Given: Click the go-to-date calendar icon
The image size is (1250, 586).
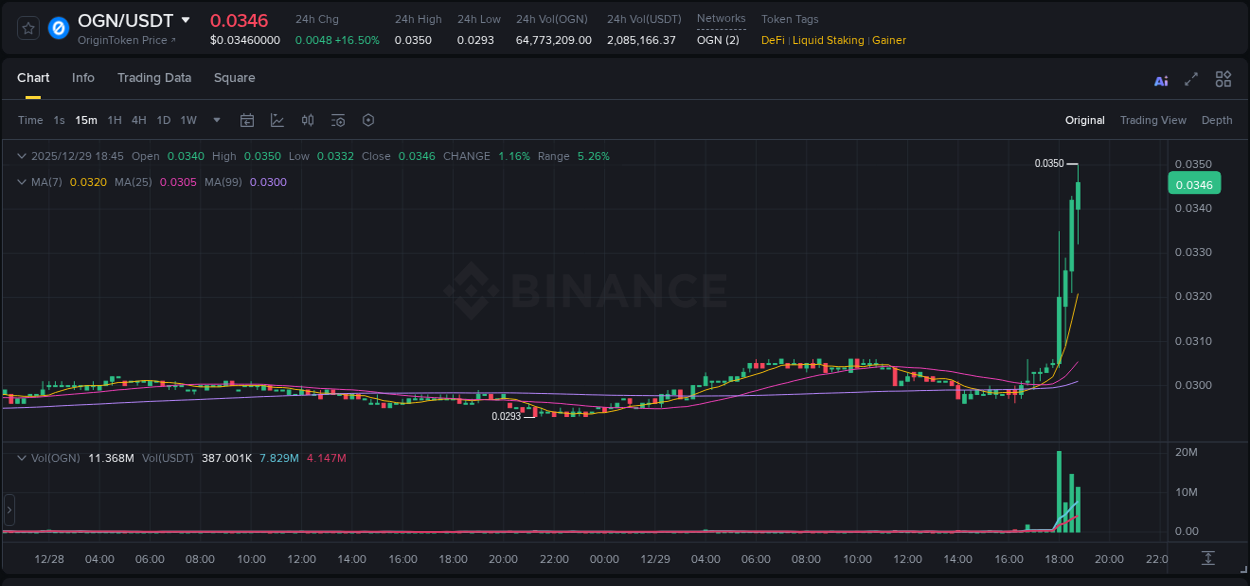Looking at the screenshot, I should pos(247,120).
